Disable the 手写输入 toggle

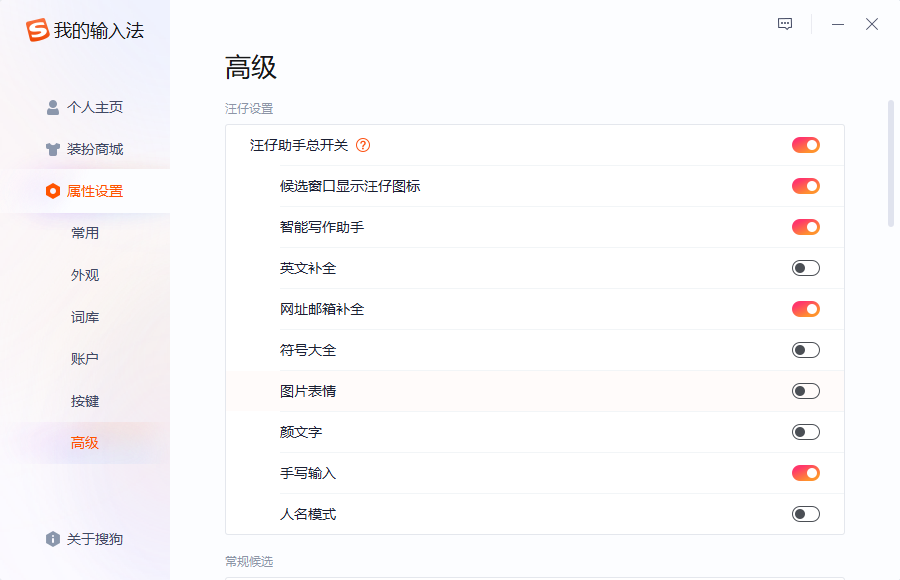pyautogui.click(x=806, y=473)
